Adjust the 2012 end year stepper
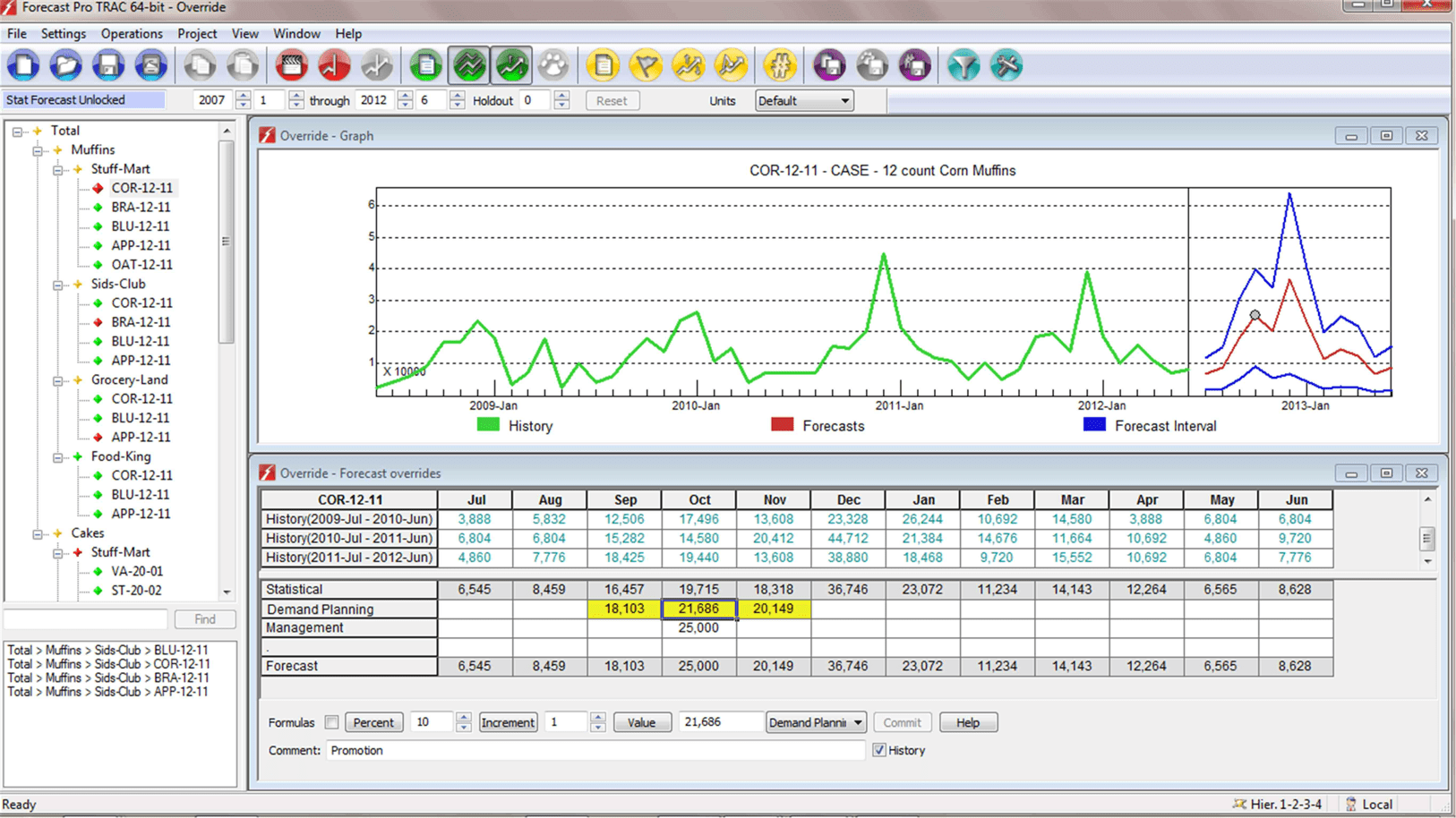1456x818 pixels. click(405, 100)
